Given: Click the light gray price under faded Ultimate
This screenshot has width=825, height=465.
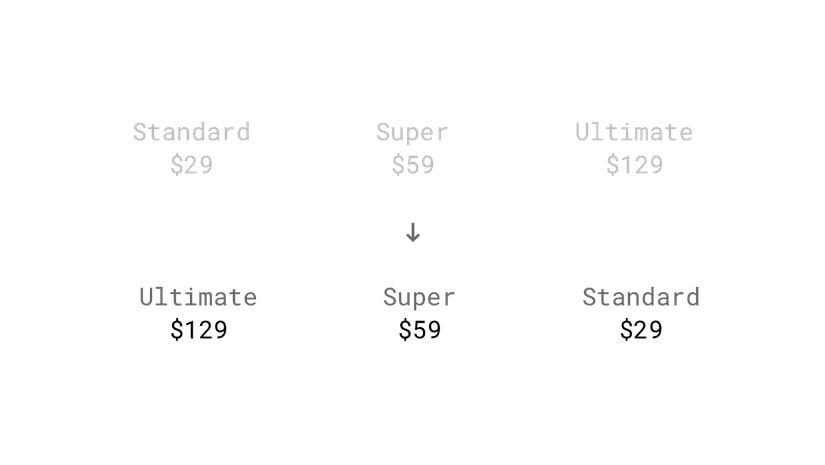Looking at the screenshot, I should pyautogui.click(x=634, y=165).
